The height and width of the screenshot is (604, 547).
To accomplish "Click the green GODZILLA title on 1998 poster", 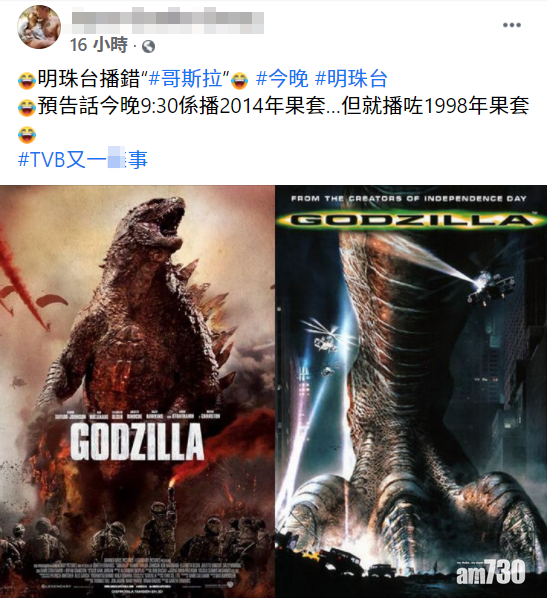I will tap(411, 220).
